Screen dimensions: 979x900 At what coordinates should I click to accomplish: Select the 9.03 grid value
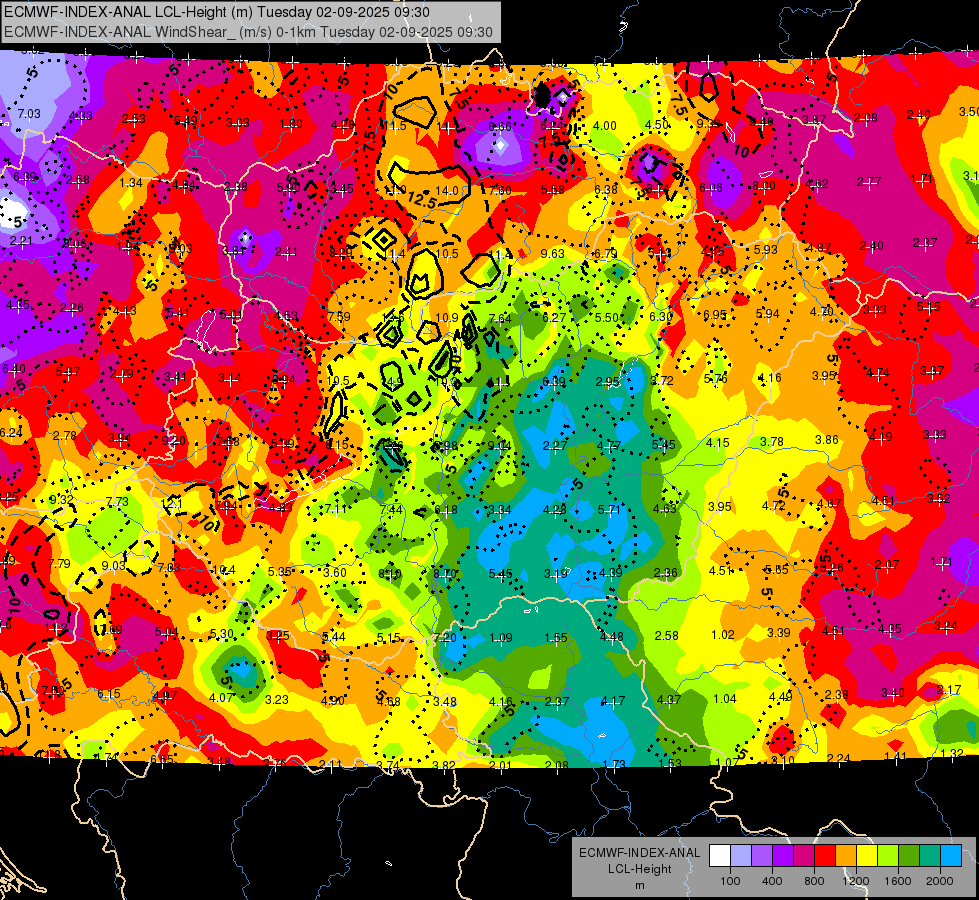click(114, 566)
